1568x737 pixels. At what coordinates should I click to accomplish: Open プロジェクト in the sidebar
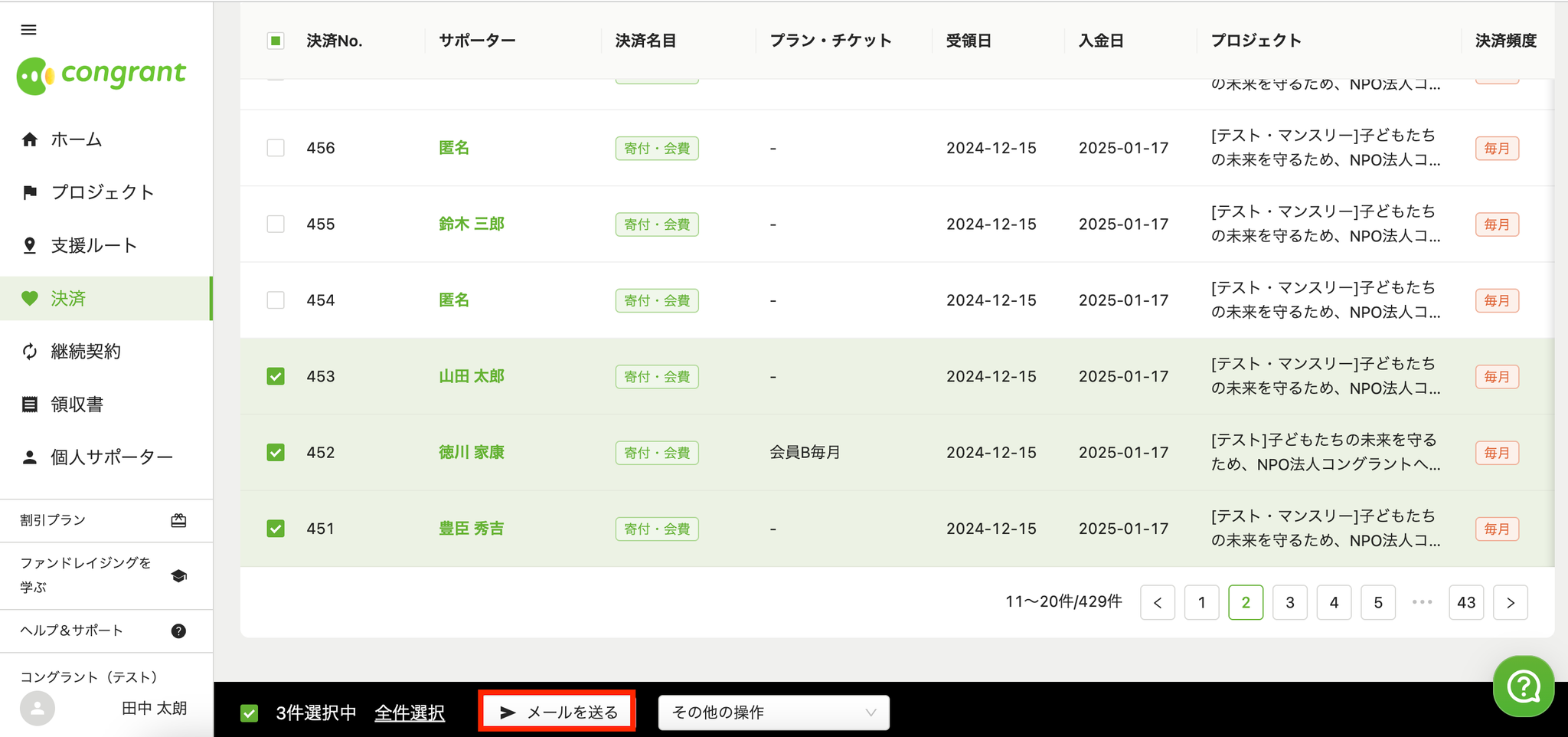coord(106,192)
